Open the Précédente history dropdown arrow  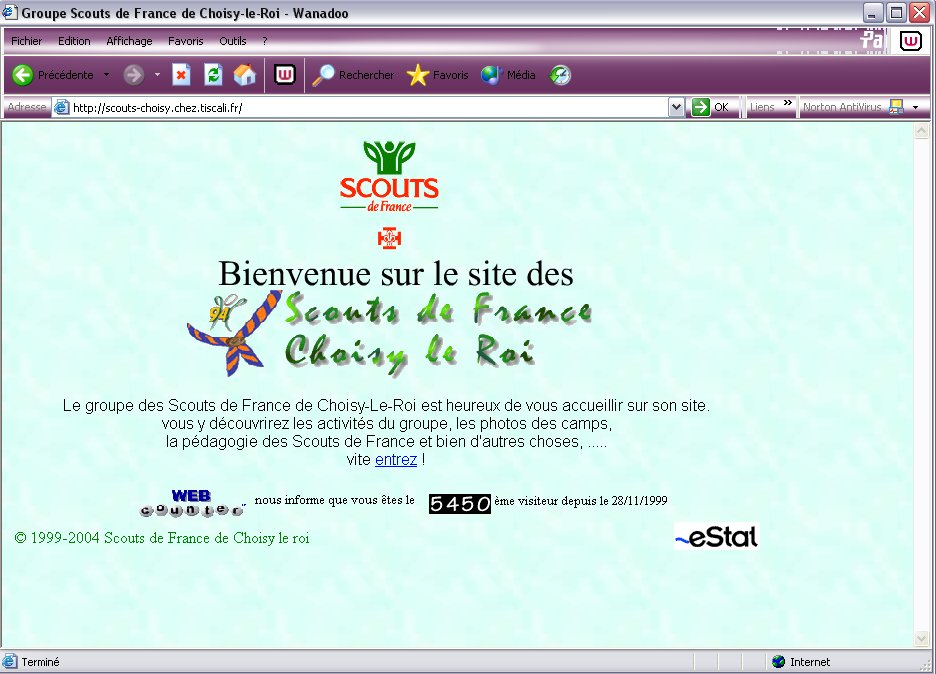106,75
